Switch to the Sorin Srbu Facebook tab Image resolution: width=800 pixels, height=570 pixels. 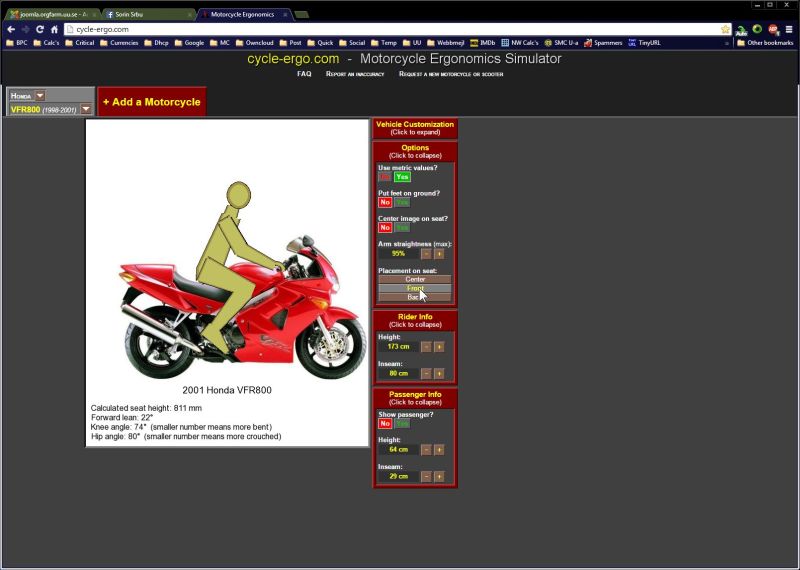[x=146, y=14]
